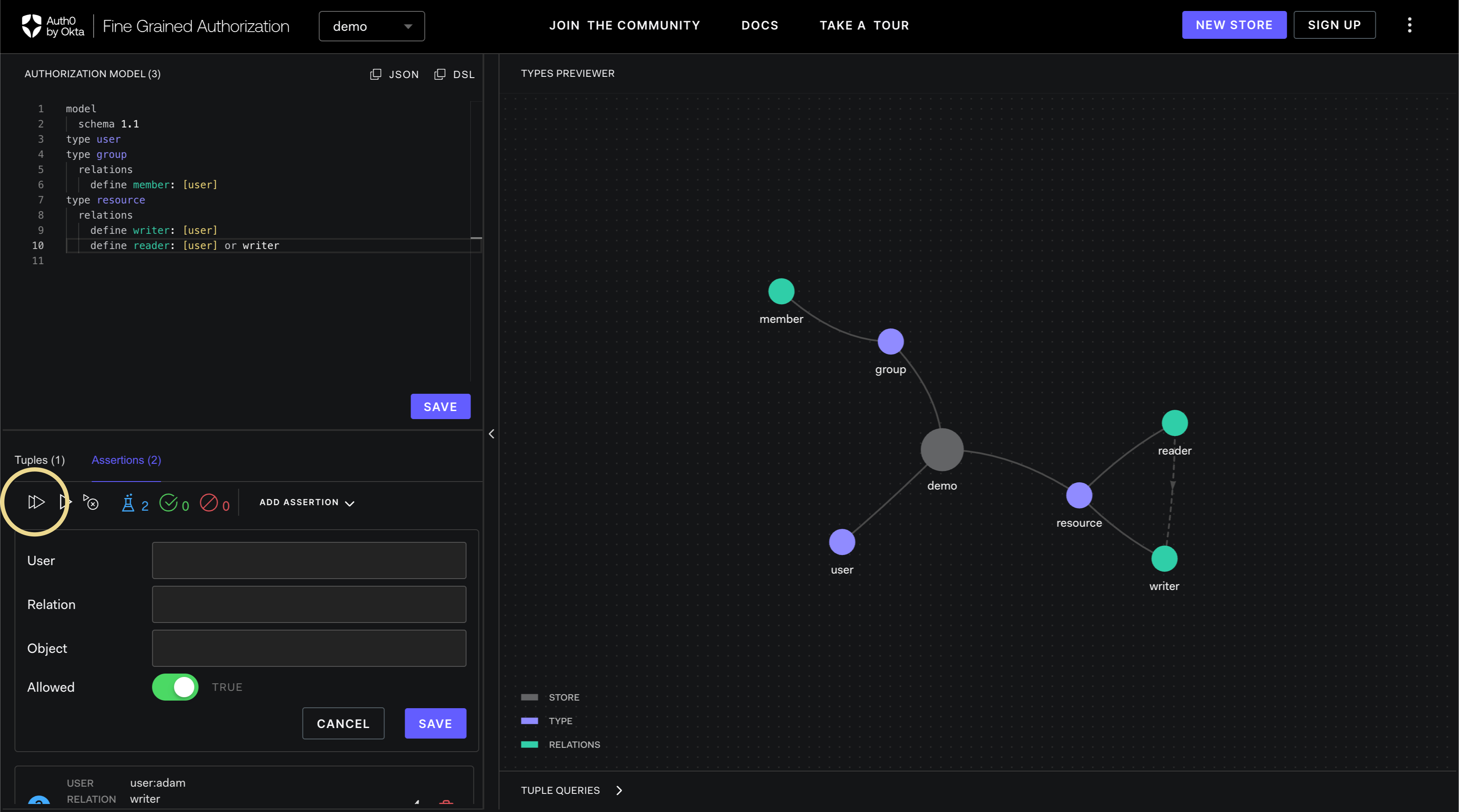Expand the Add Assertion dropdown

[x=306, y=502]
